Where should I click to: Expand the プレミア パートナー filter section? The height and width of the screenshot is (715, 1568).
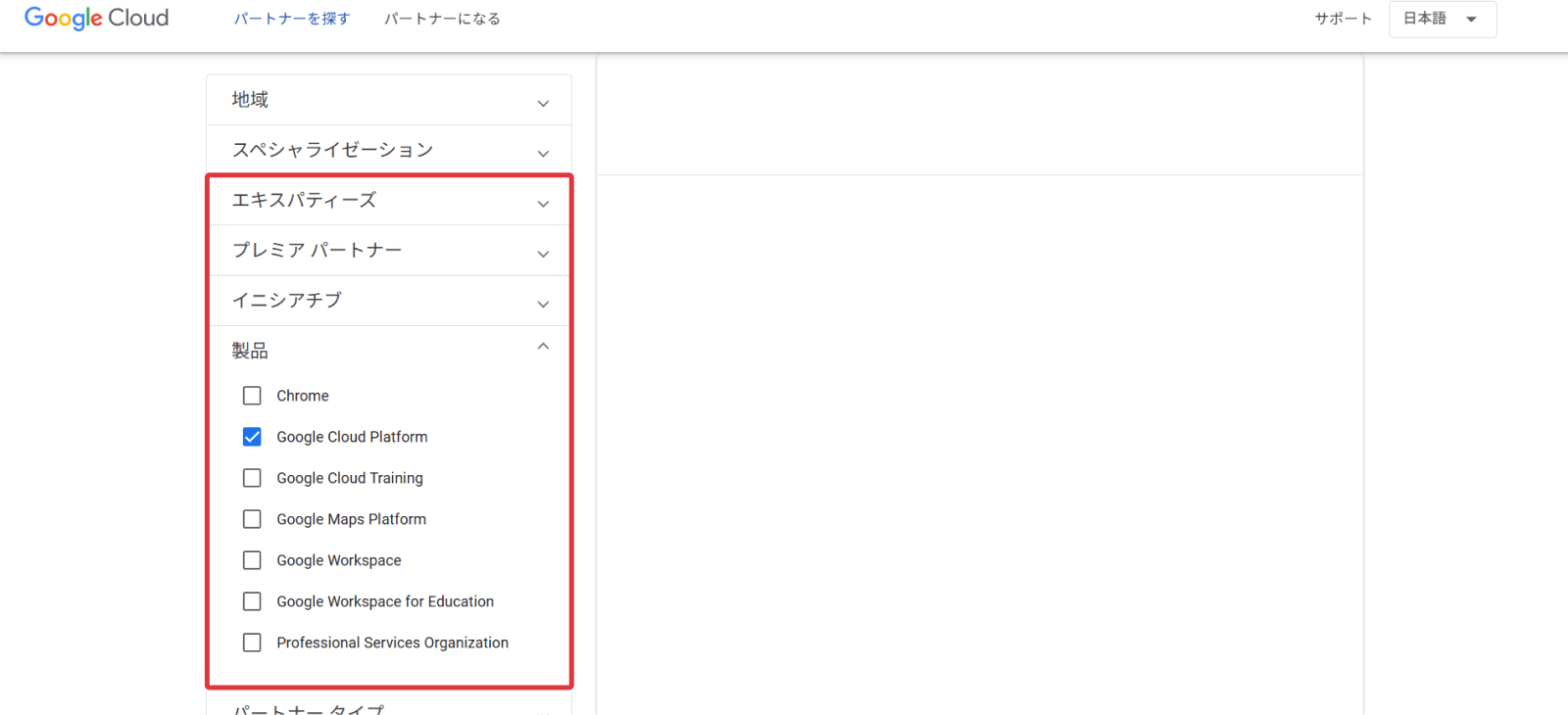pos(389,251)
